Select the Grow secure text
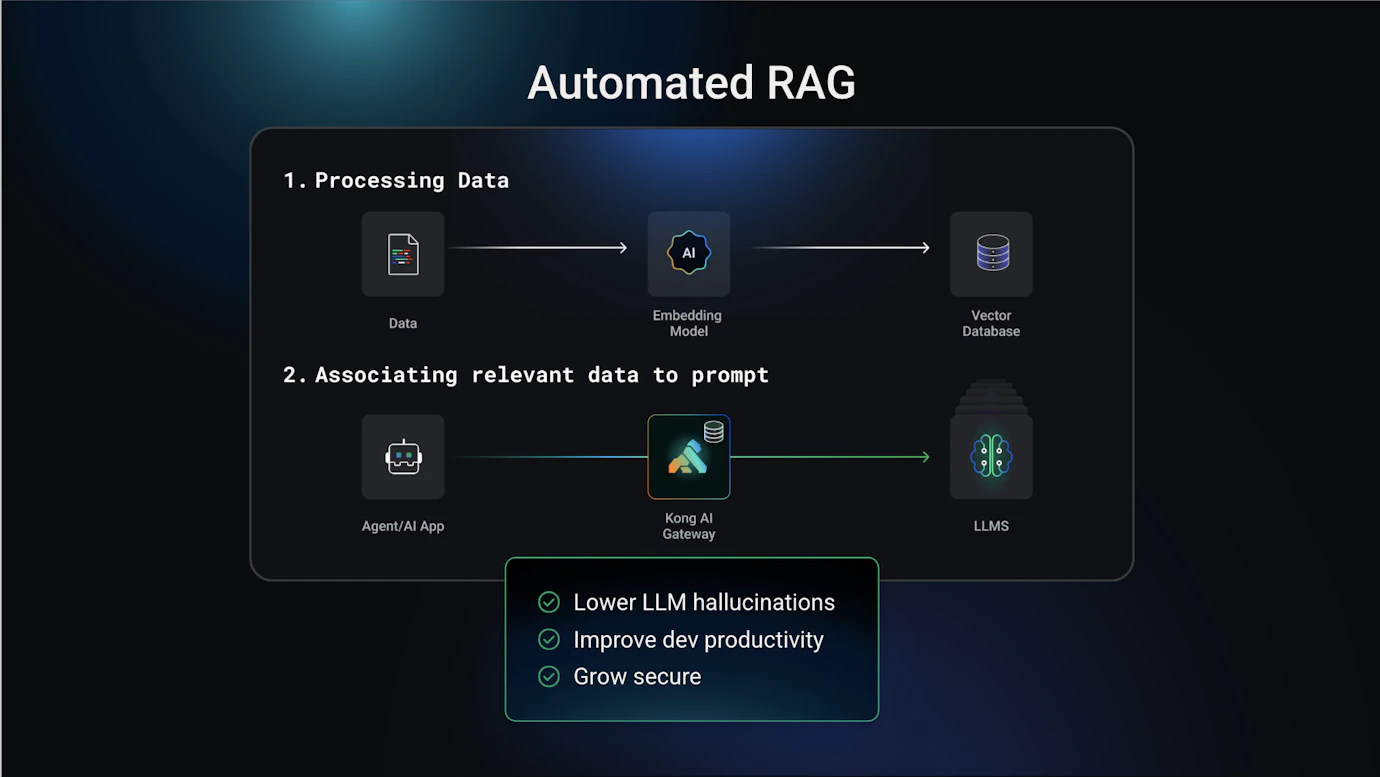 tap(637, 677)
